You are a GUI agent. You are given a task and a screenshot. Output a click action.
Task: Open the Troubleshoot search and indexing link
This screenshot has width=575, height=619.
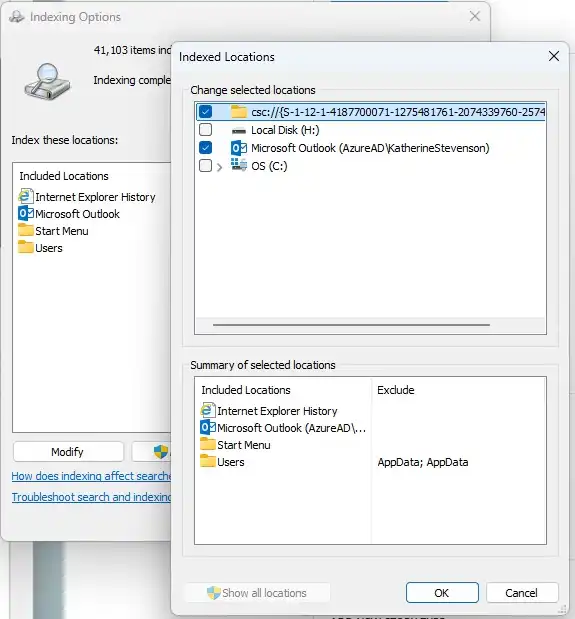(x=91, y=497)
